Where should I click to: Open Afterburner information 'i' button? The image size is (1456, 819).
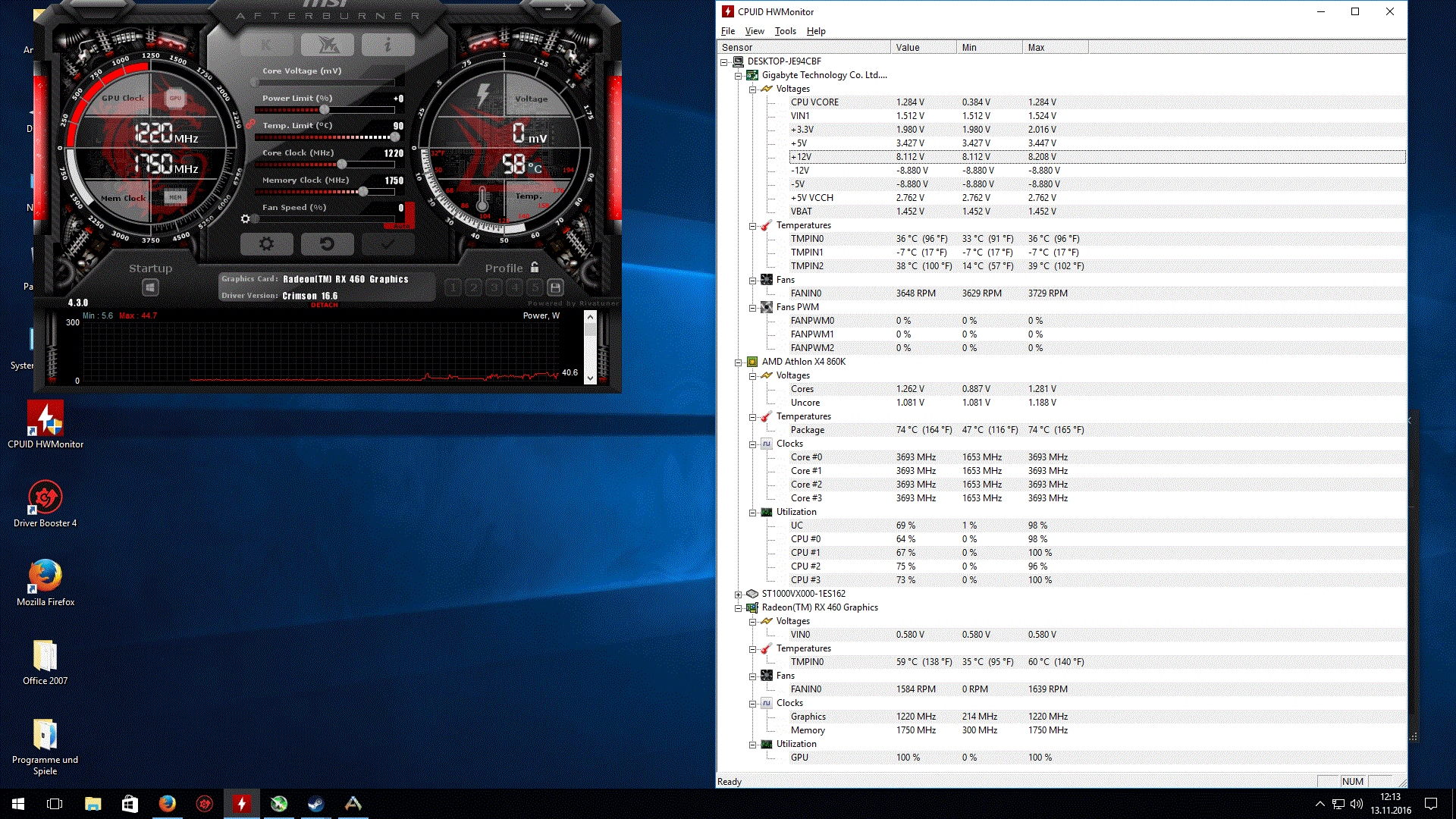(x=388, y=45)
